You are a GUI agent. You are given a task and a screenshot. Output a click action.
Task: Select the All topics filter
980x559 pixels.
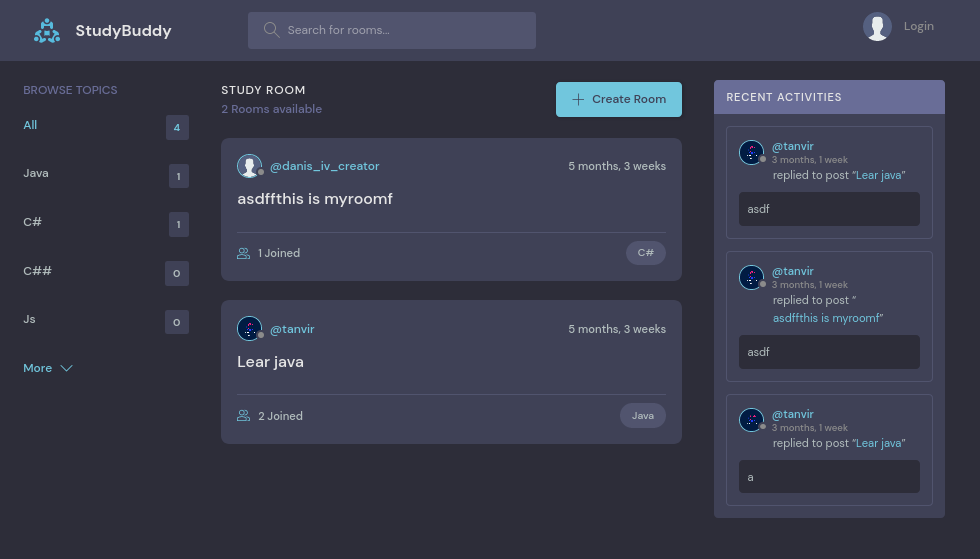click(30, 125)
